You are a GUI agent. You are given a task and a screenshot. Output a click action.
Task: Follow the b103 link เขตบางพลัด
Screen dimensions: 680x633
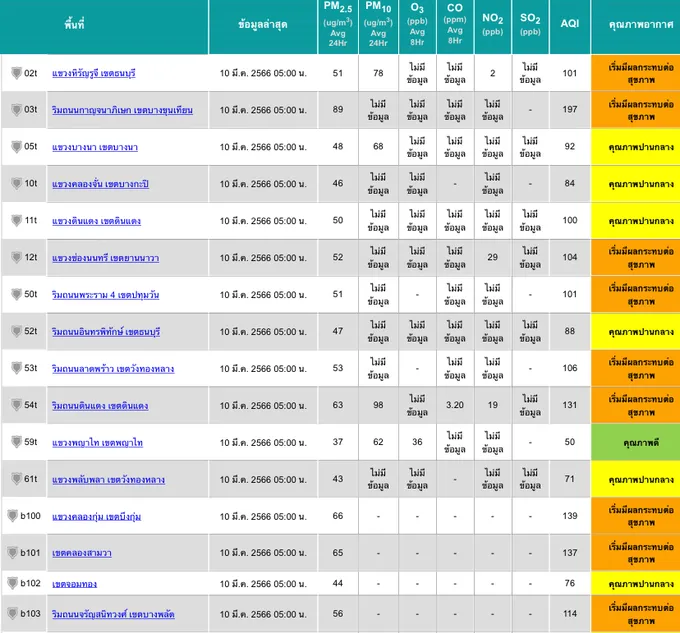tap(113, 614)
